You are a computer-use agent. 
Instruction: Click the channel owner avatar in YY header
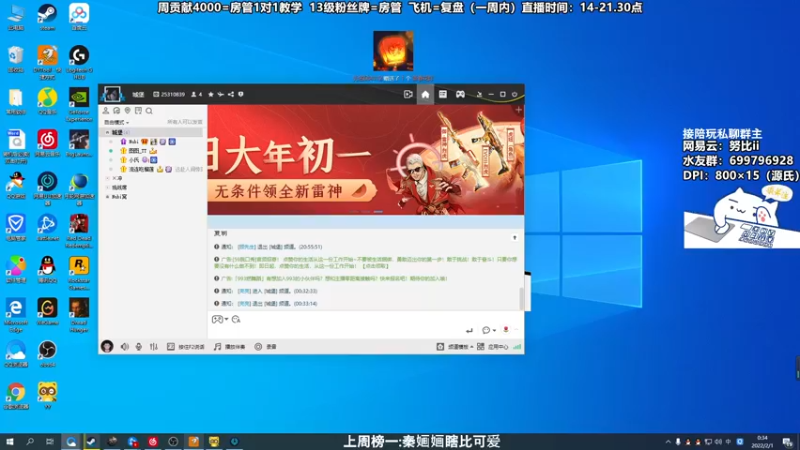point(112,94)
